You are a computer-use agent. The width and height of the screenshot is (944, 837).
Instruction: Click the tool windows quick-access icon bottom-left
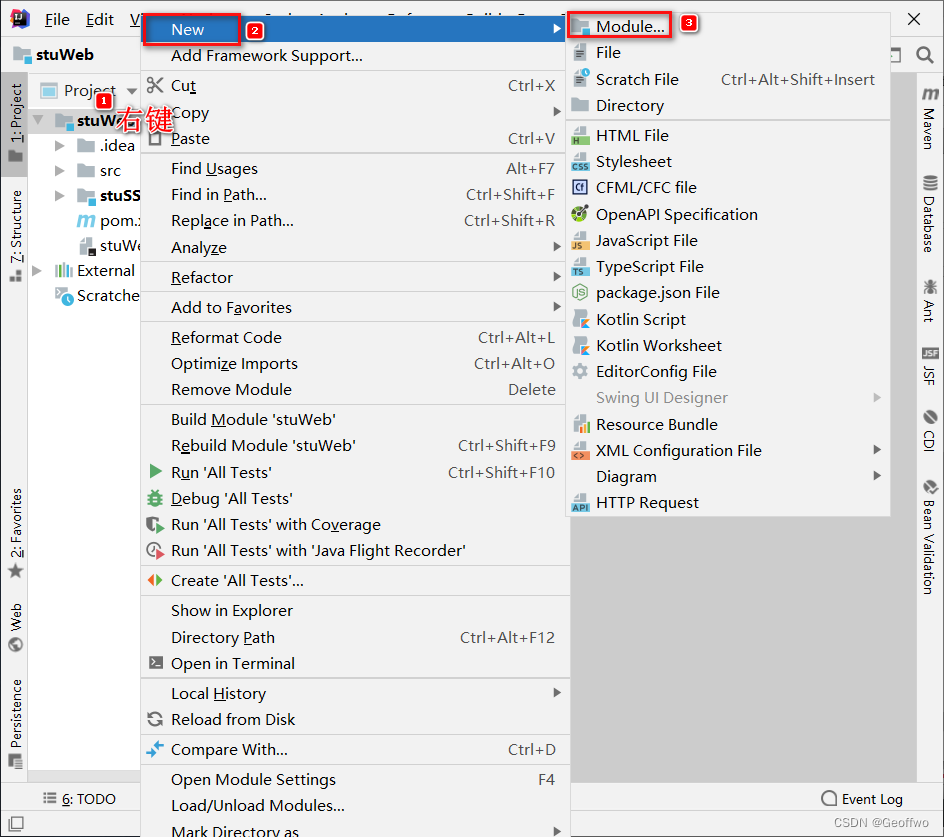pyautogui.click(x=16, y=823)
